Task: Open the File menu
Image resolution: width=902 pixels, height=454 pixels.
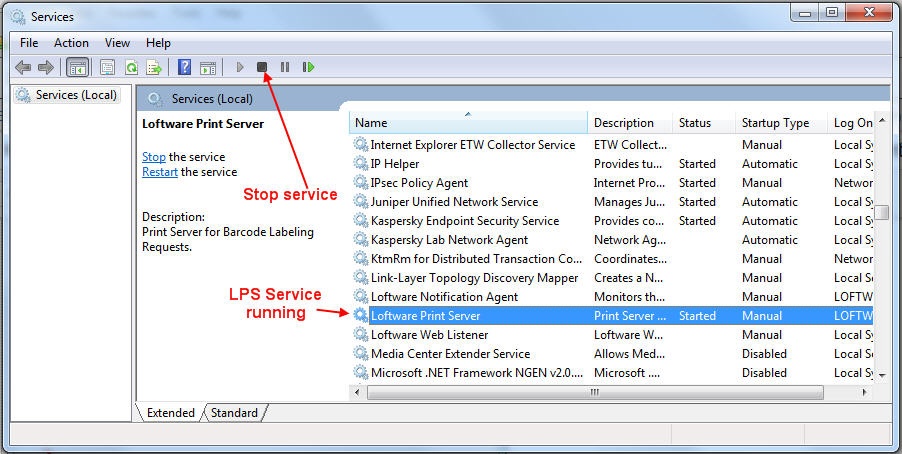Action: 29,43
